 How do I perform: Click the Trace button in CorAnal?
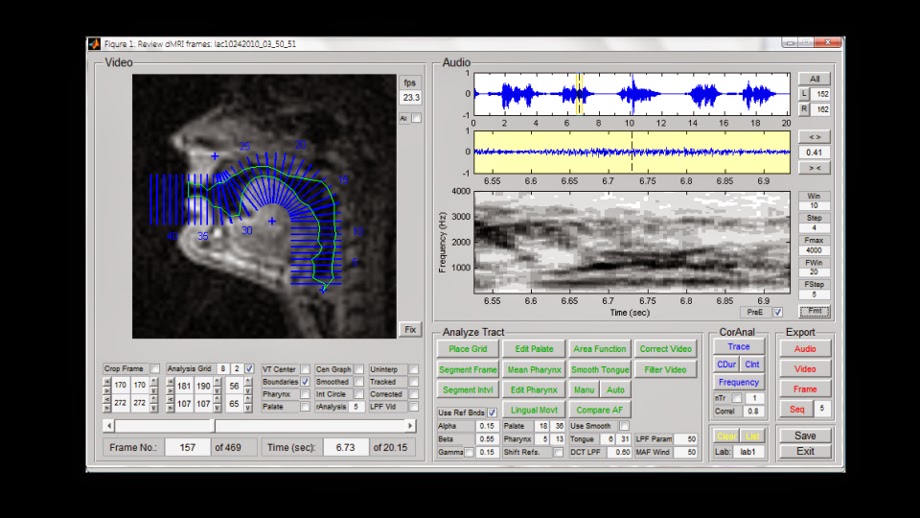tap(739, 347)
